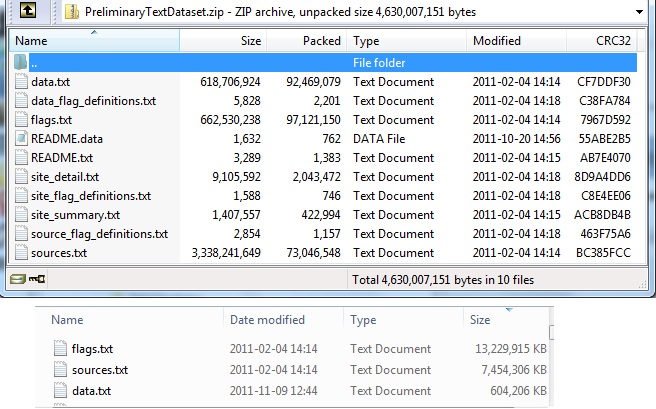Screen dimensions: 656x409
Task: Click the lower explorer list scrollbar
Action: click(x=551, y=333)
